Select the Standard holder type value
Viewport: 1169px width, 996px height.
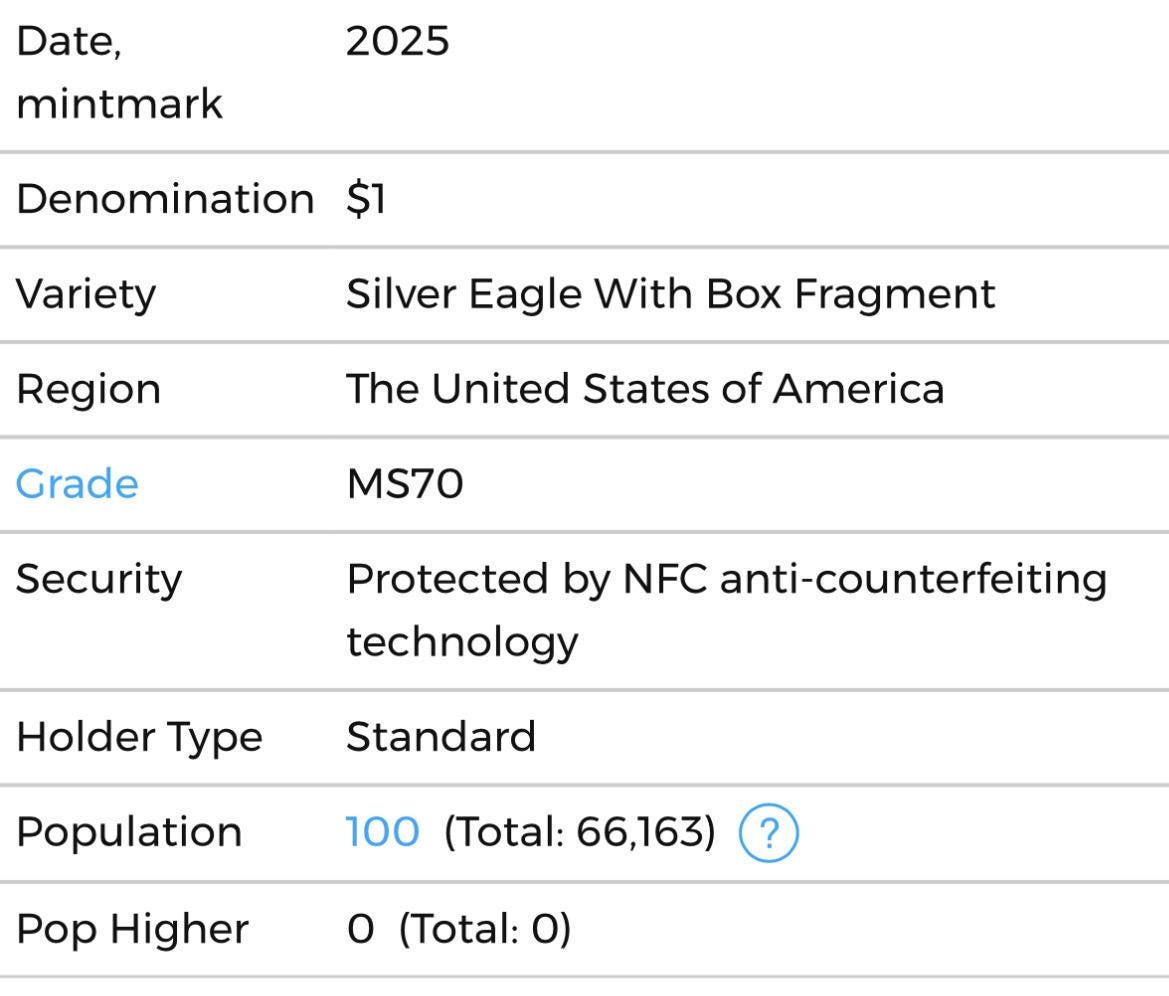pos(441,737)
